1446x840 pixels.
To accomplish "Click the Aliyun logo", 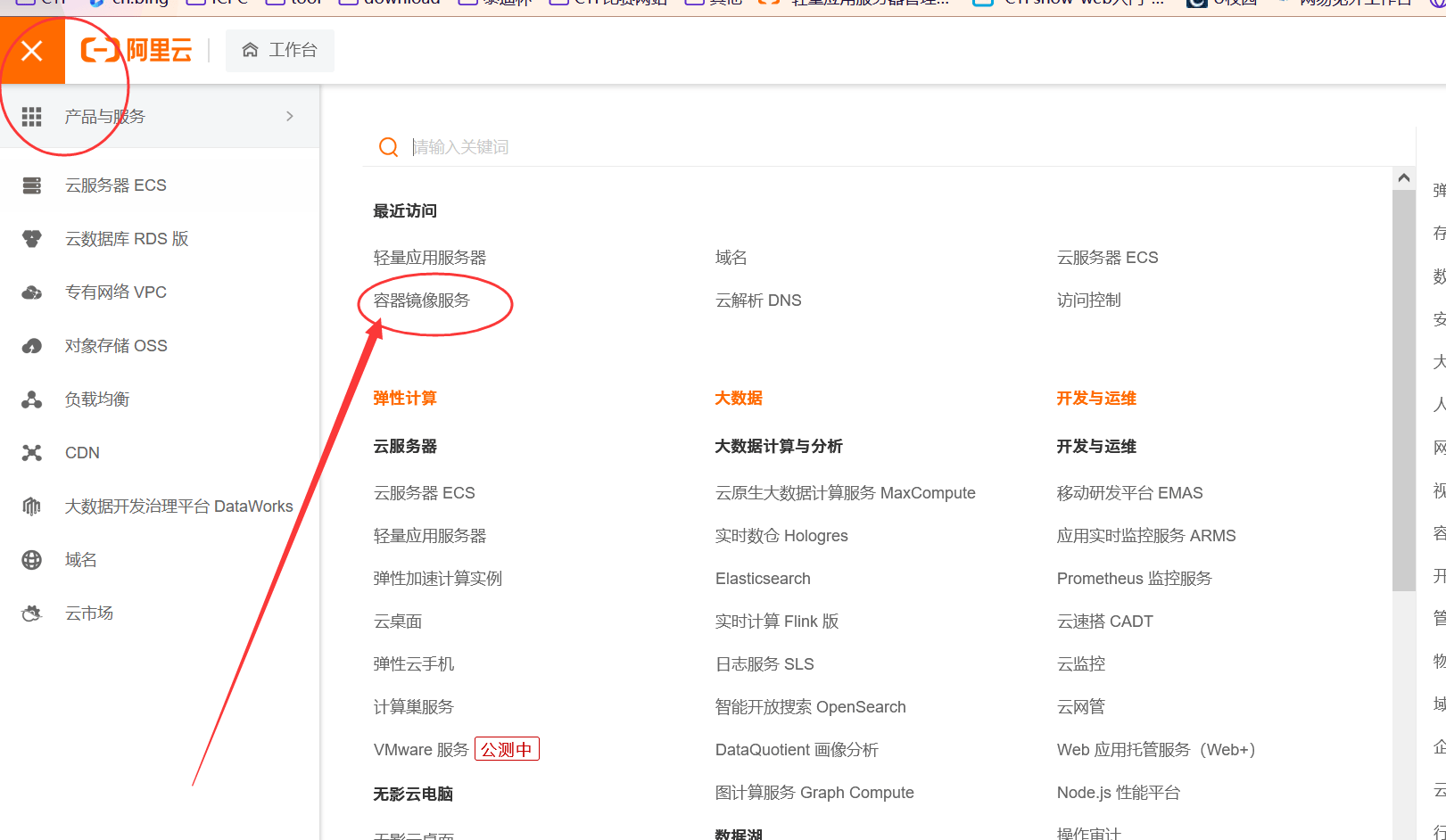I will click(136, 50).
